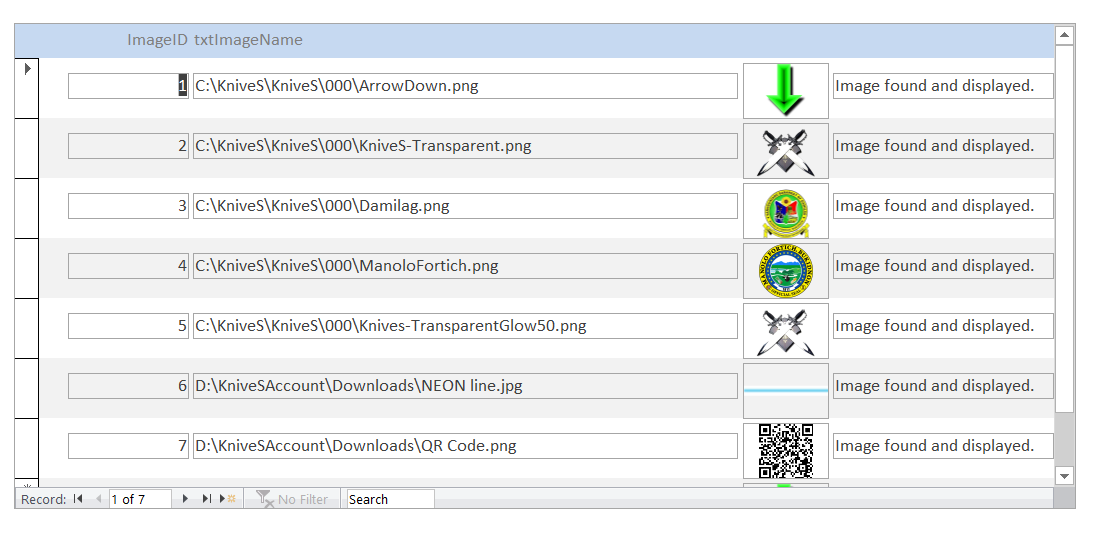
Task: Click status message in Knives-TransparentGlow50.png row
Action: tap(943, 327)
